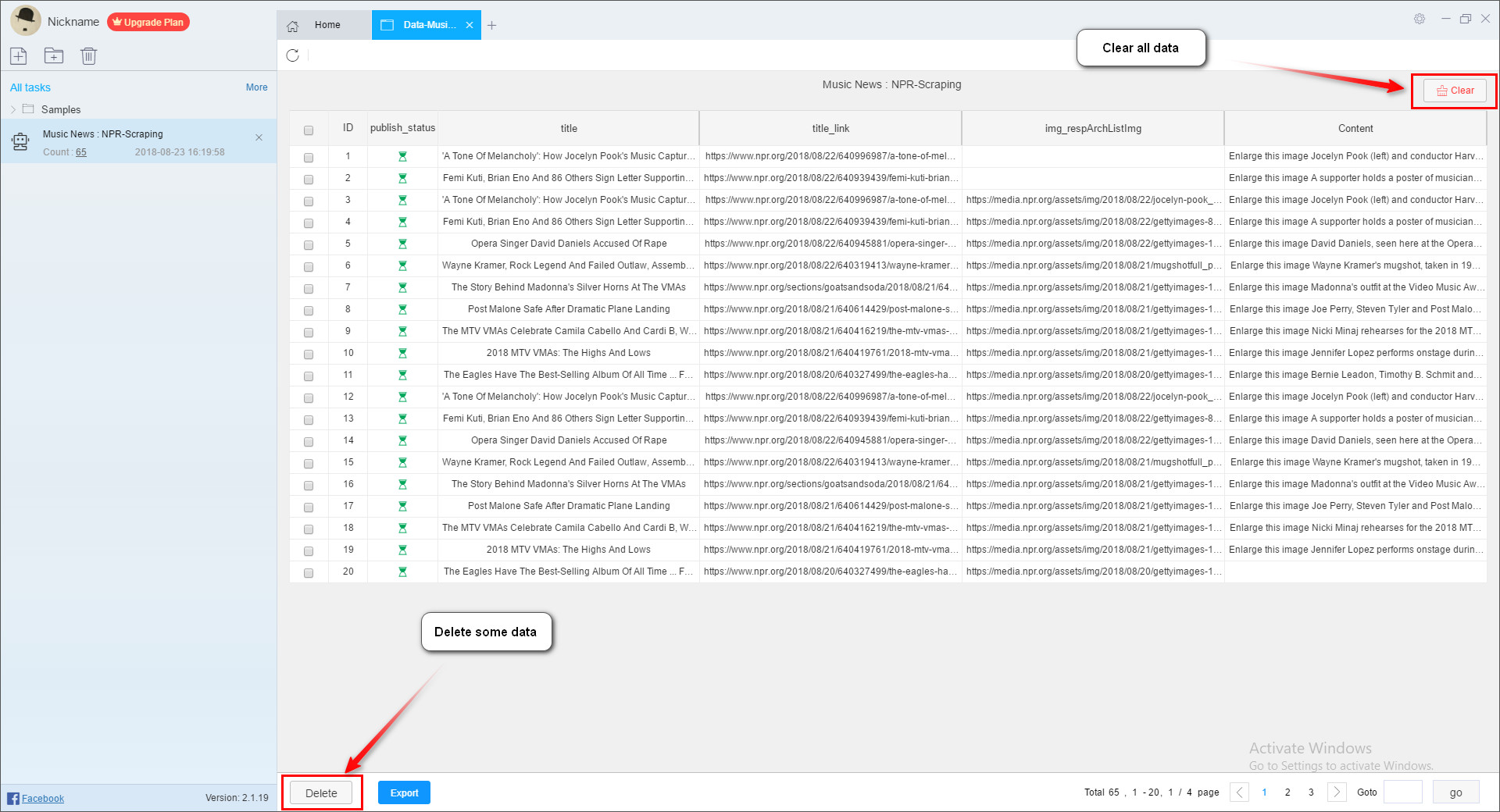
Task: Click the Goto page input field
Action: [1403, 792]
